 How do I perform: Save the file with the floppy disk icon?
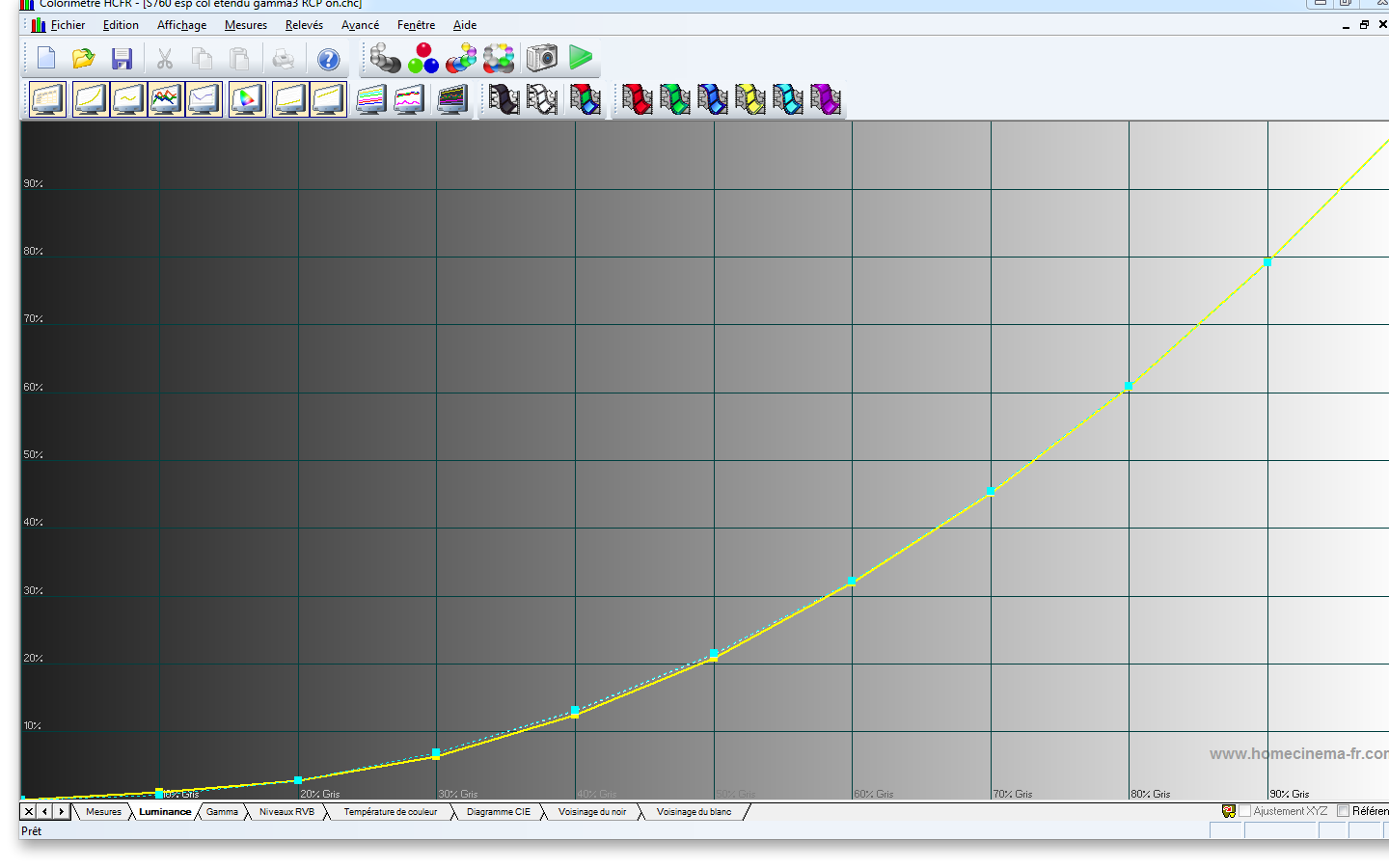[122, 59]
